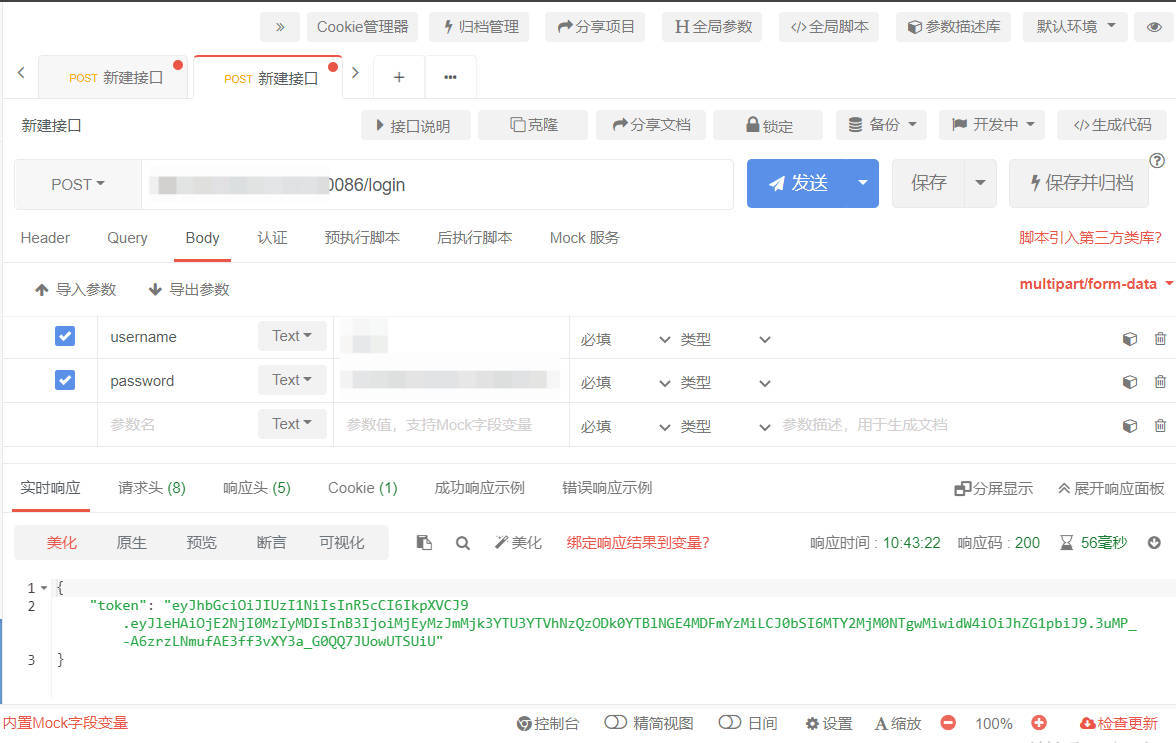Switch to 预执行脚本 pre-script tab
This screenshot has width=1176, height=743.
click(x=362, y=238)
